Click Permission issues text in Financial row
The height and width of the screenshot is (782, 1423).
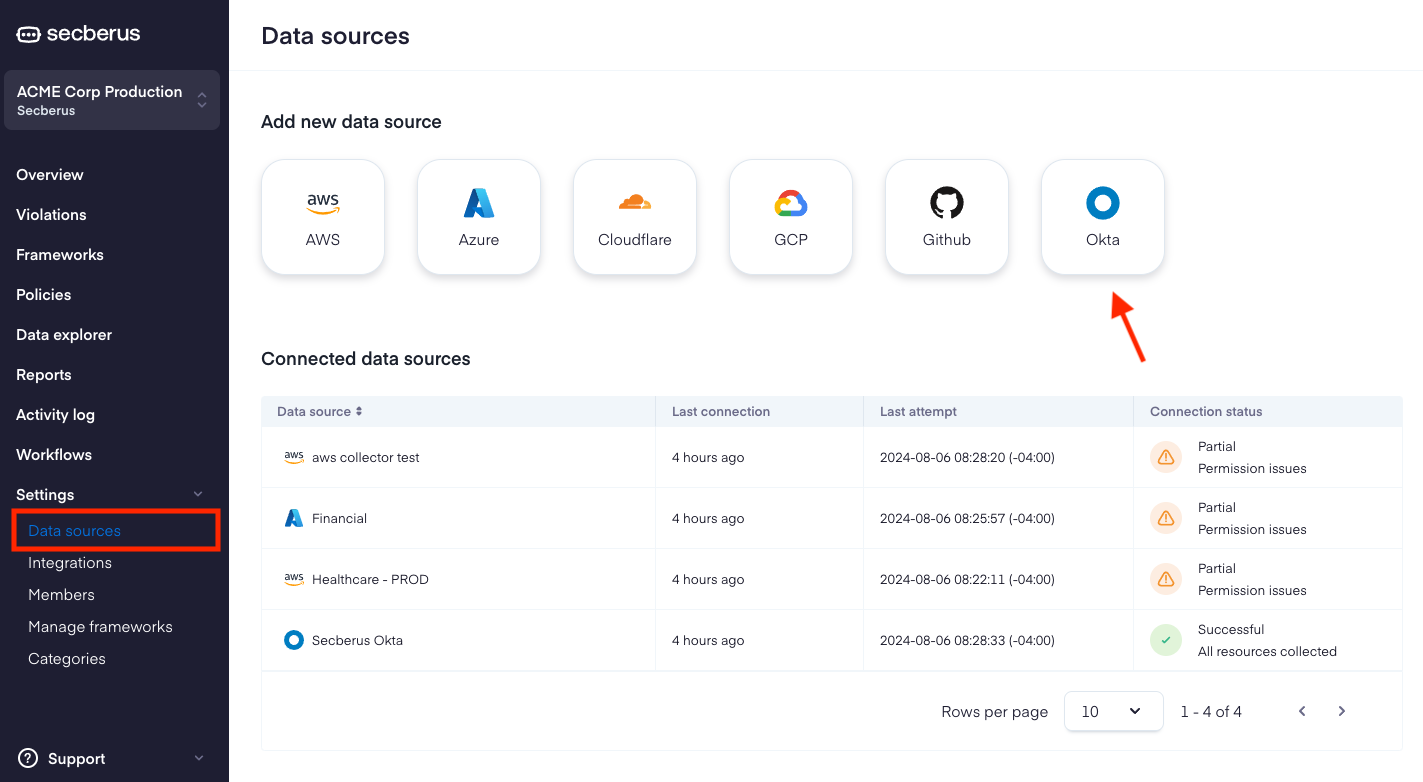click(1252, 529)
